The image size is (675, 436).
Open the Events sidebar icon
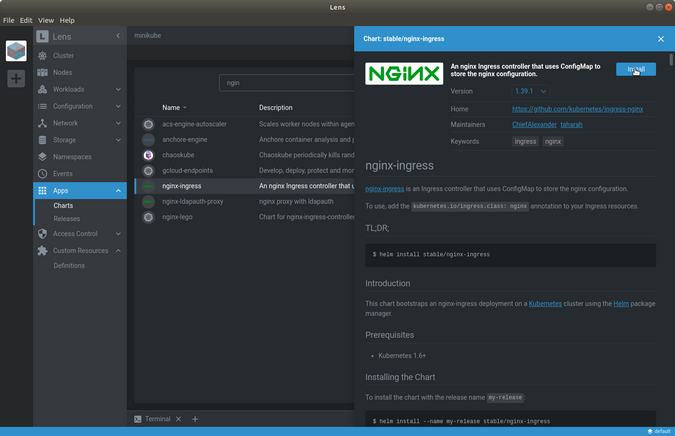coord(42,174)
